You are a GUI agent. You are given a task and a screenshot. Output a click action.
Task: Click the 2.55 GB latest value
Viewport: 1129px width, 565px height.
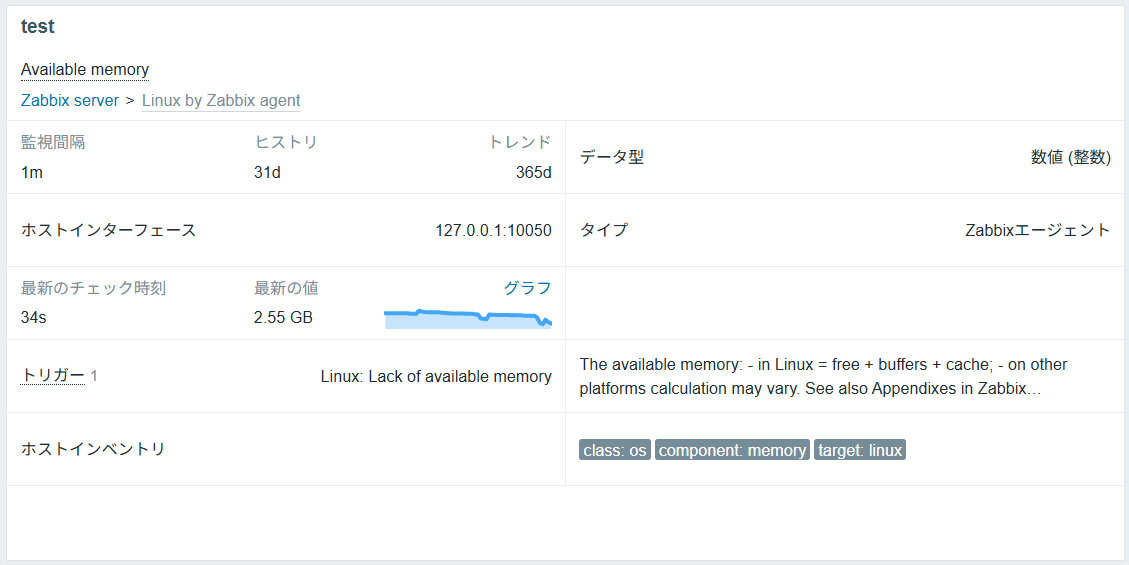(284, 318)
